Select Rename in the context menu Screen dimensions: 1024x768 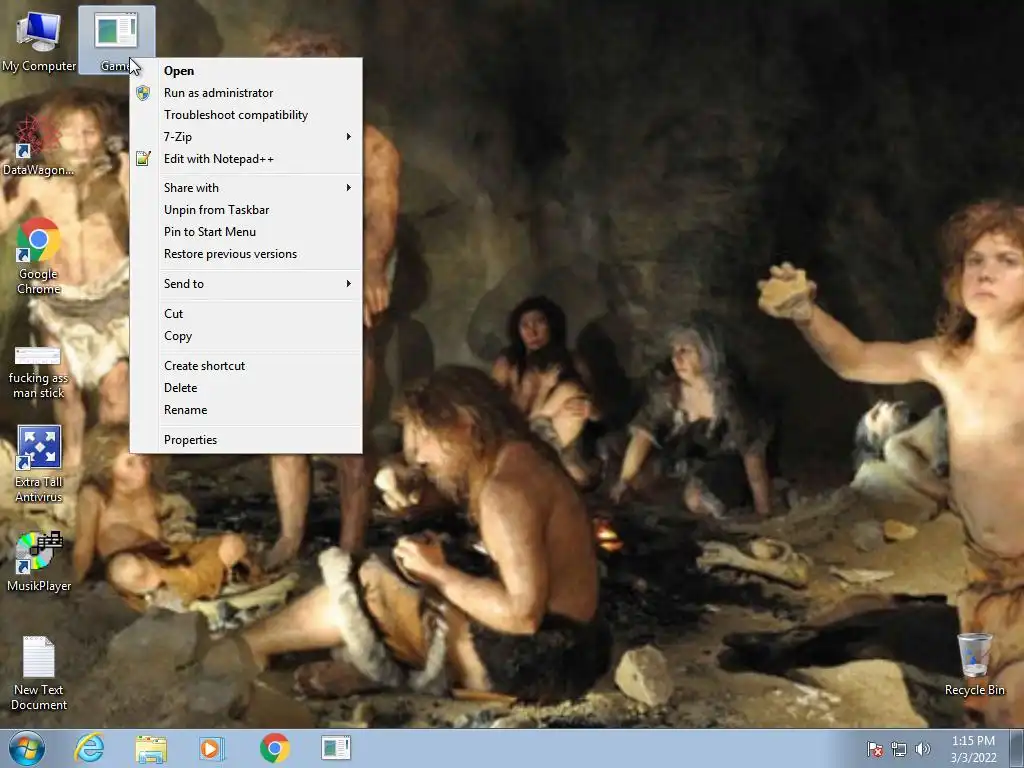click(x=246, y=410)
